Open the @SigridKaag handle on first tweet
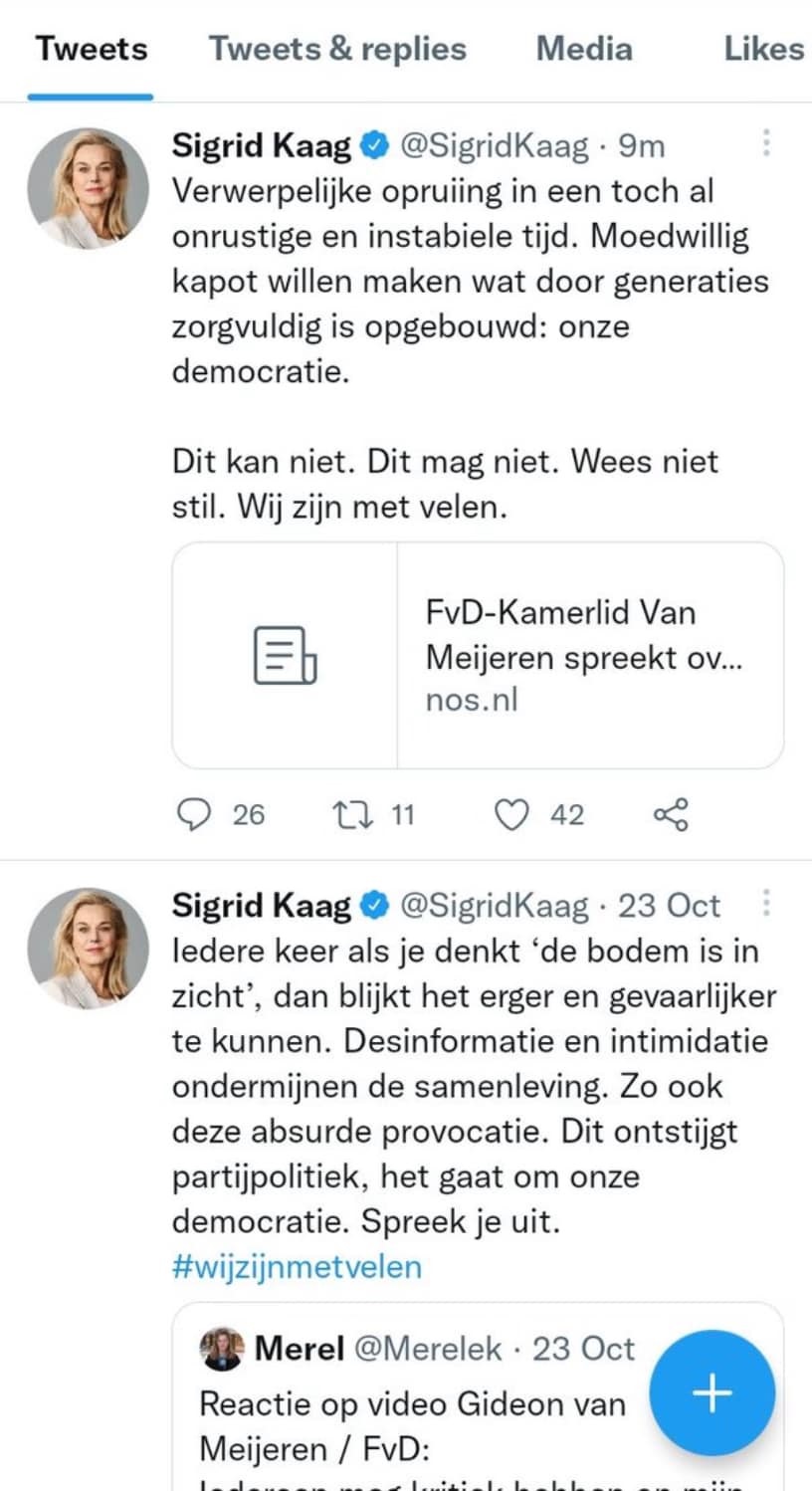The image size is (812, 1491). 495,146
